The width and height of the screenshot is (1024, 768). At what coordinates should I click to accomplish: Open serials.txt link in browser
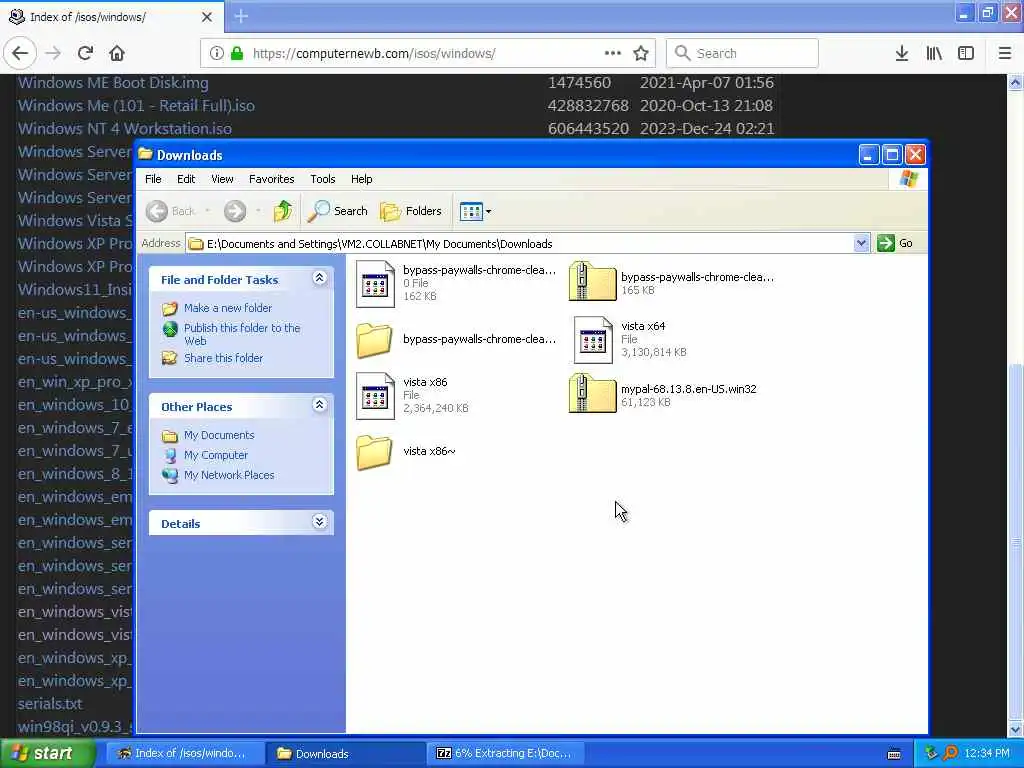(50, 704)
